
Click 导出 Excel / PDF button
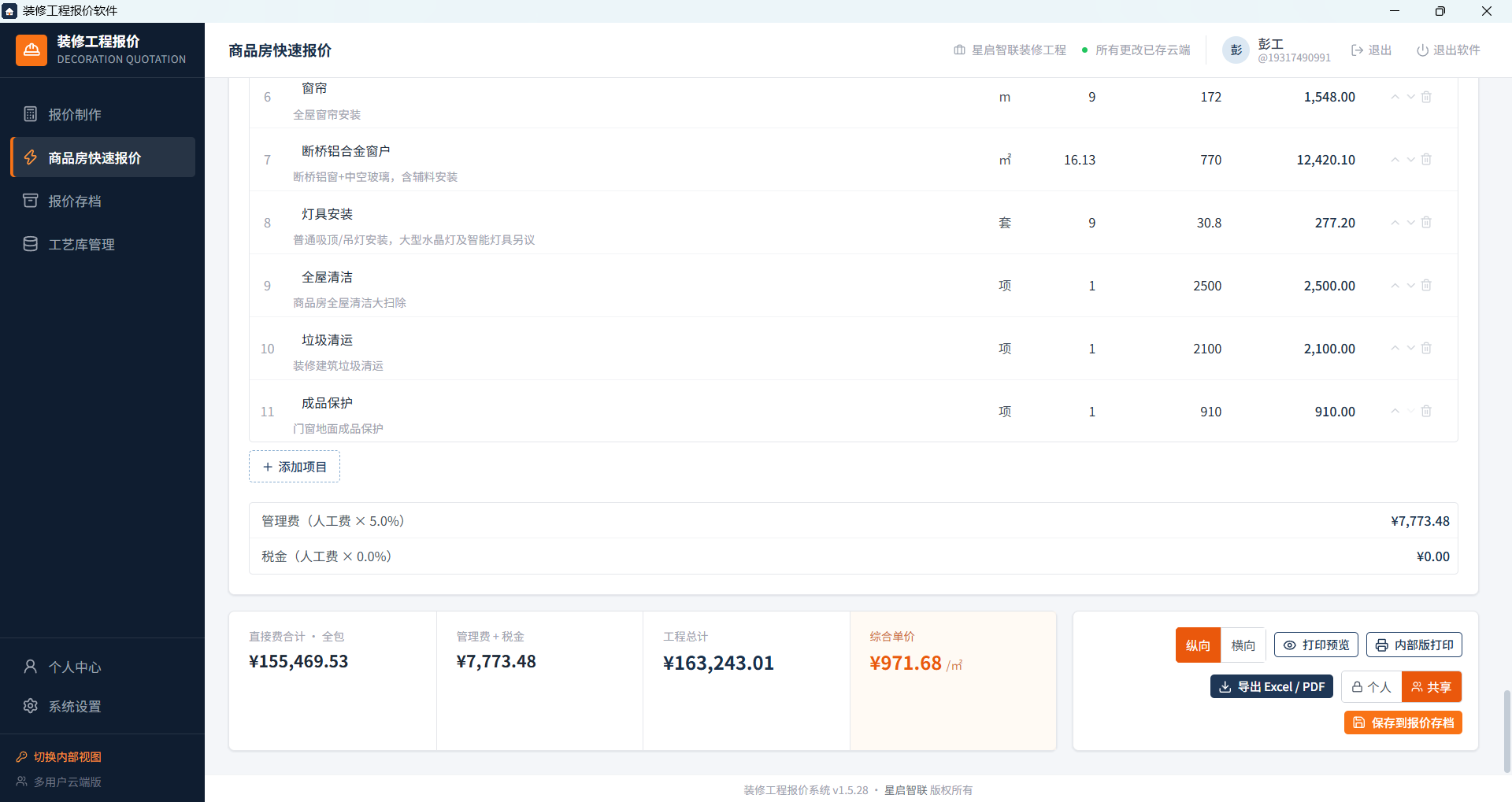(x=1272, y=687)
